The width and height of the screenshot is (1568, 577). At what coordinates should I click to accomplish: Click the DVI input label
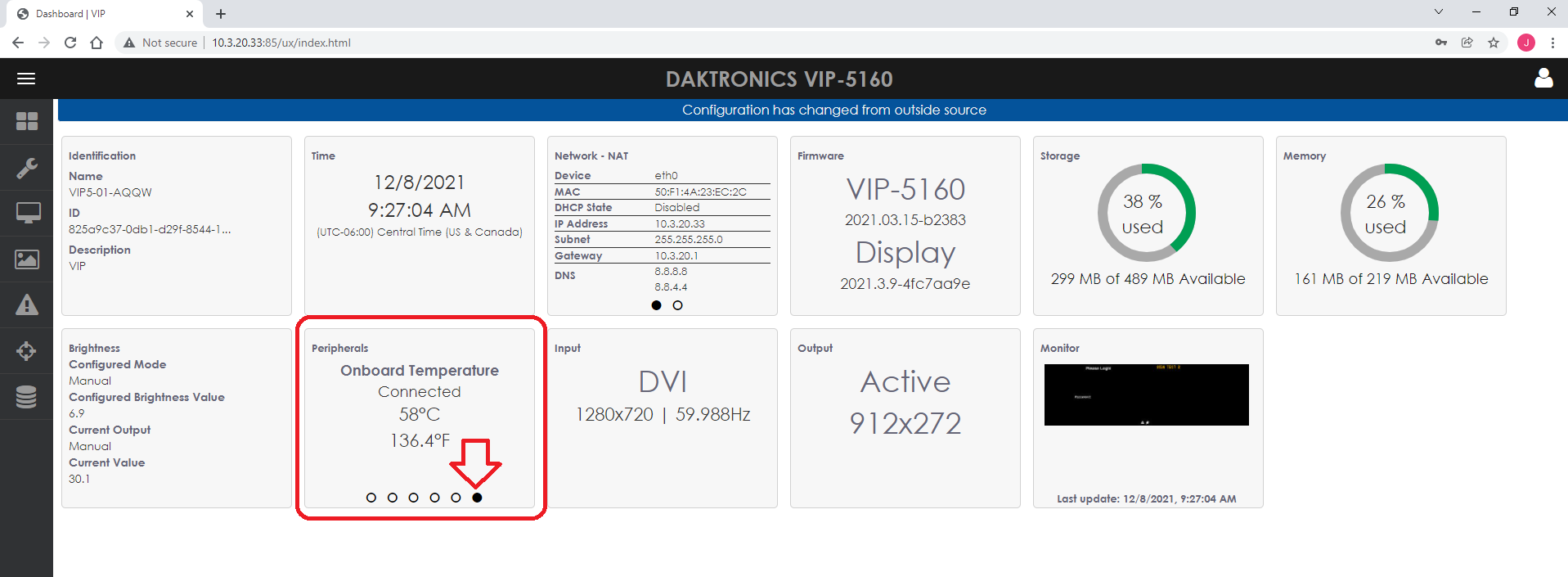click(x=663, y=382)
